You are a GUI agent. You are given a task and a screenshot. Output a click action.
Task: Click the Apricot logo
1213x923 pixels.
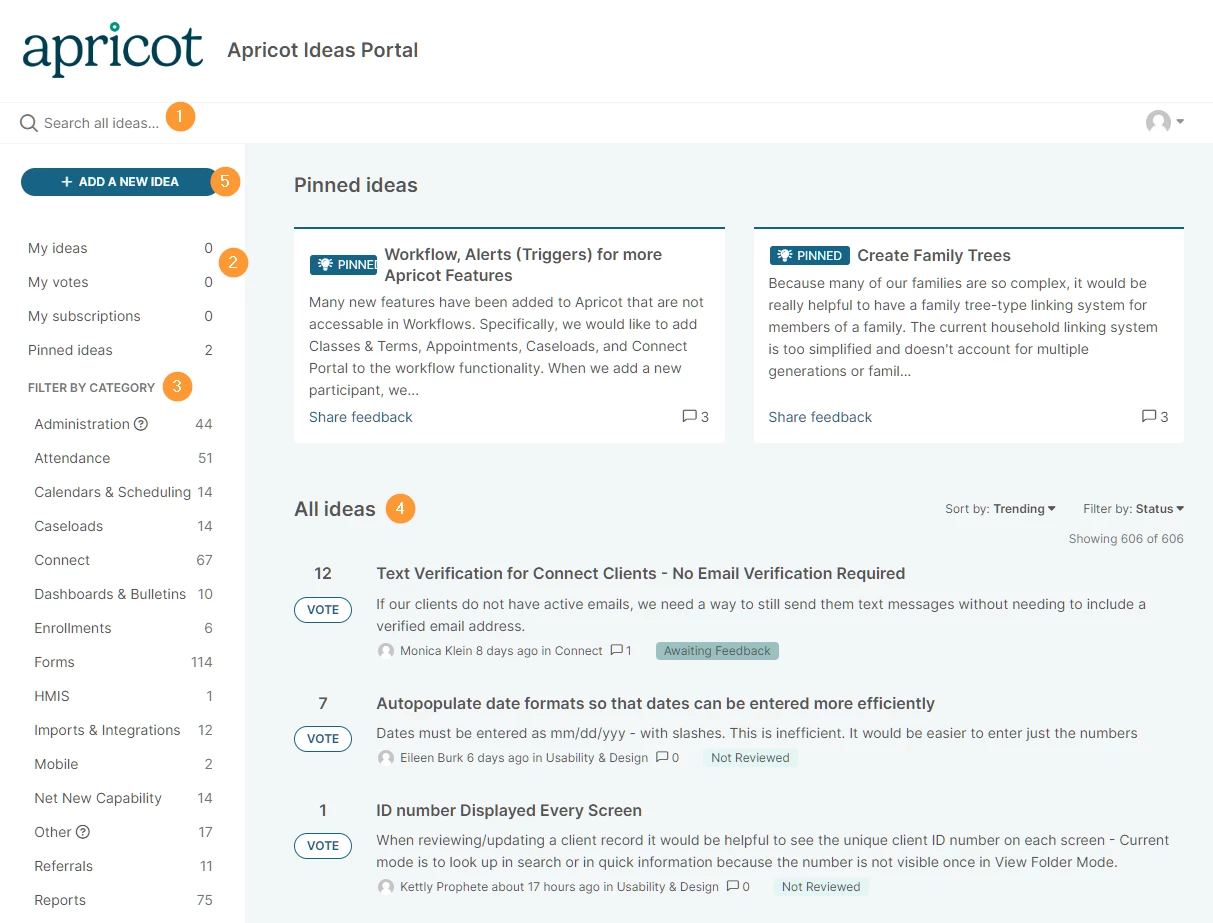113,50
